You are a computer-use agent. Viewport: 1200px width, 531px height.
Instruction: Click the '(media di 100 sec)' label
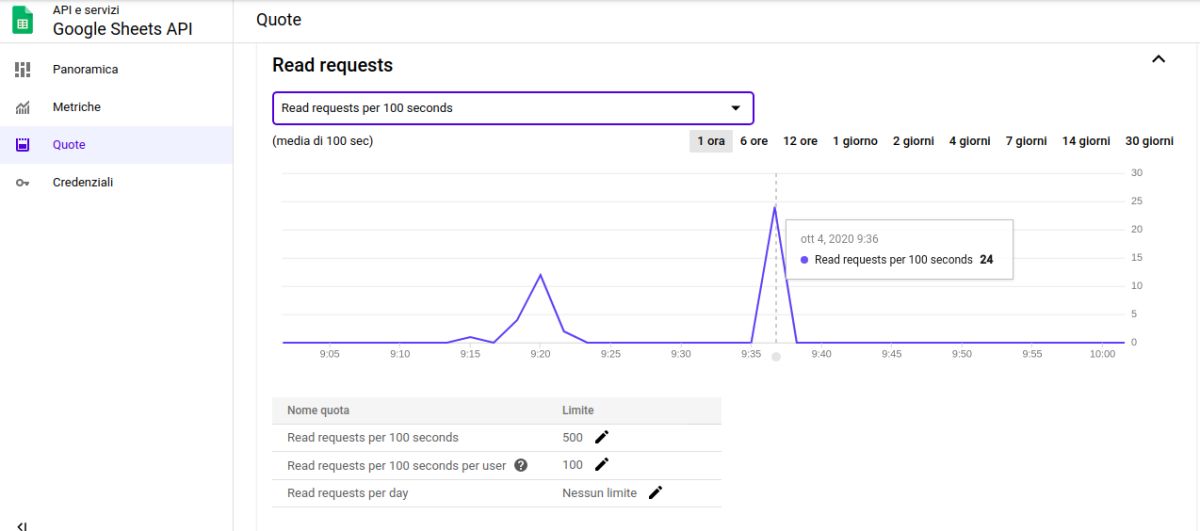[322, 141]
